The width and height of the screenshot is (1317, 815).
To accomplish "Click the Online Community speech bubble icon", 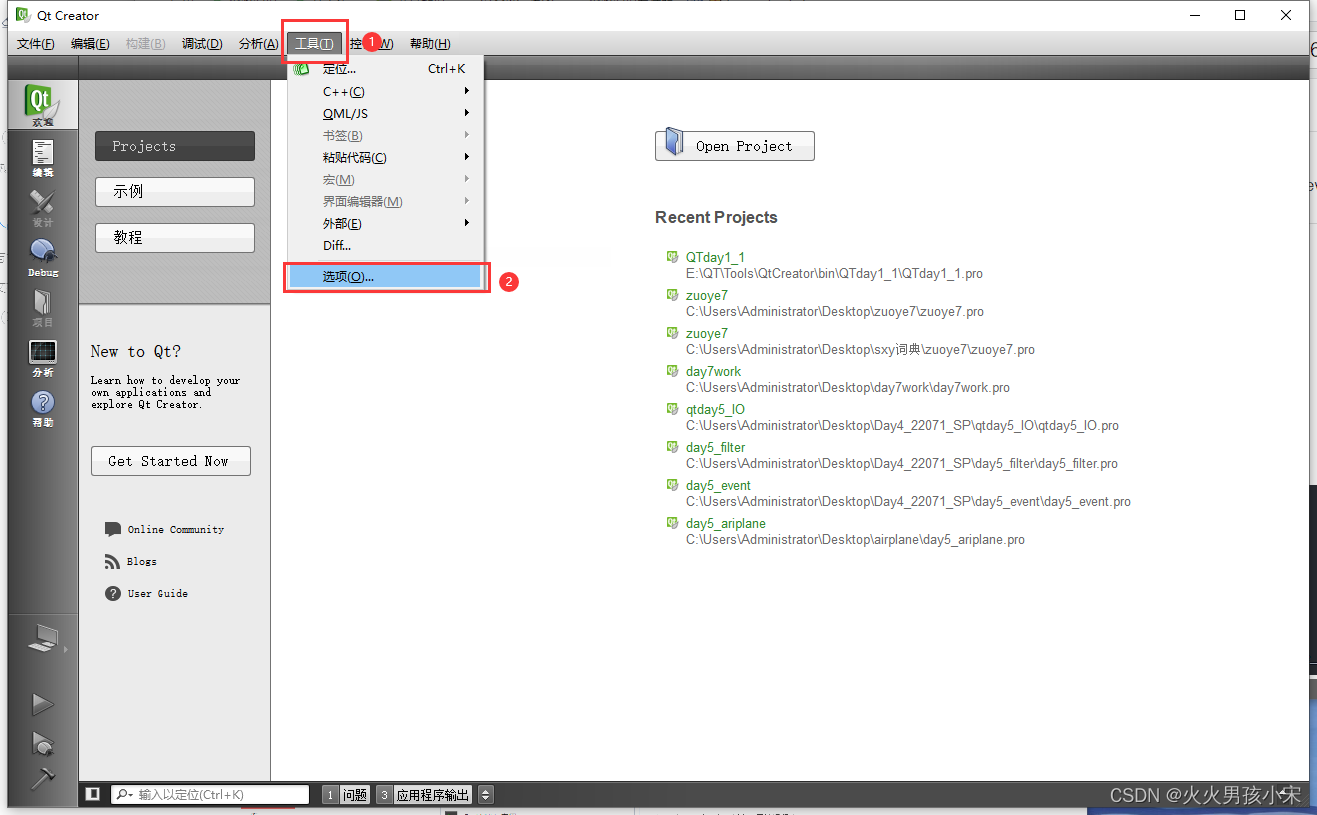I will coord(113,529).
